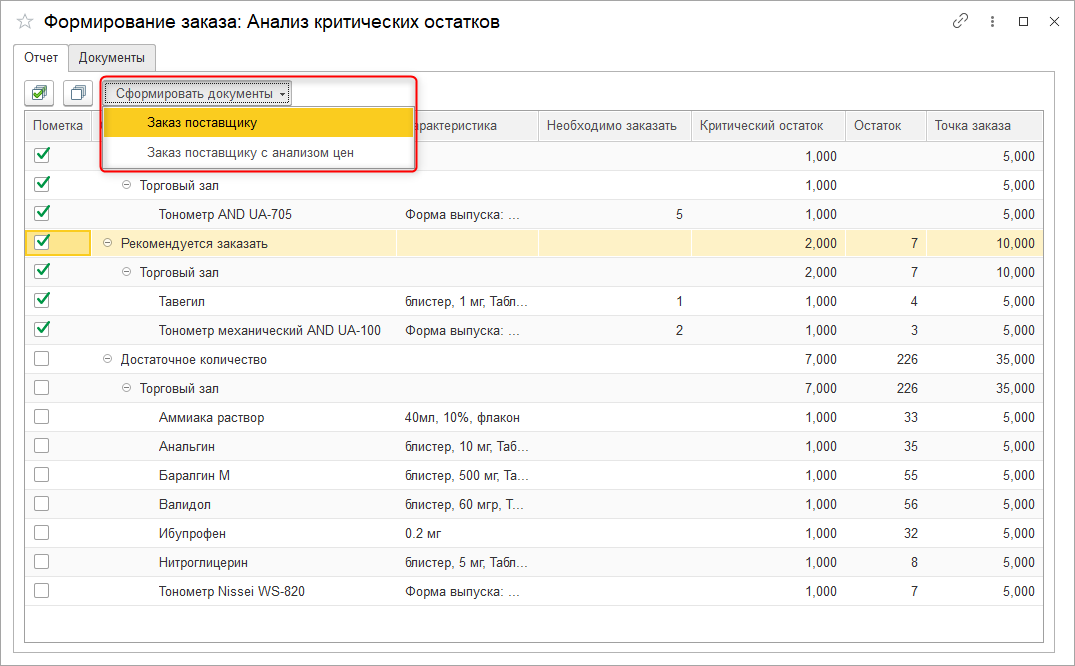Image resolution: width=1075 pixels, height=666 pixels.
Task: Click the uncheck all rows icon
Action: 78,93
